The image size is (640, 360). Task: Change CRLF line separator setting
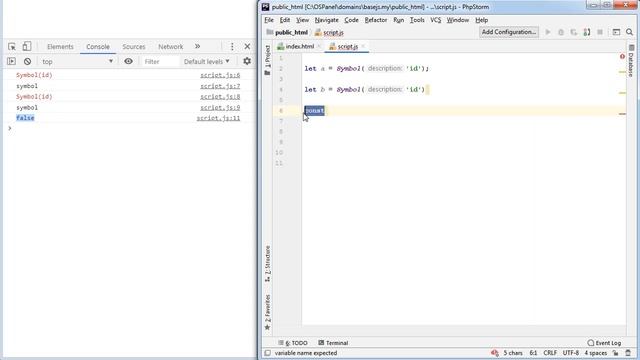[x=550, y=353]
